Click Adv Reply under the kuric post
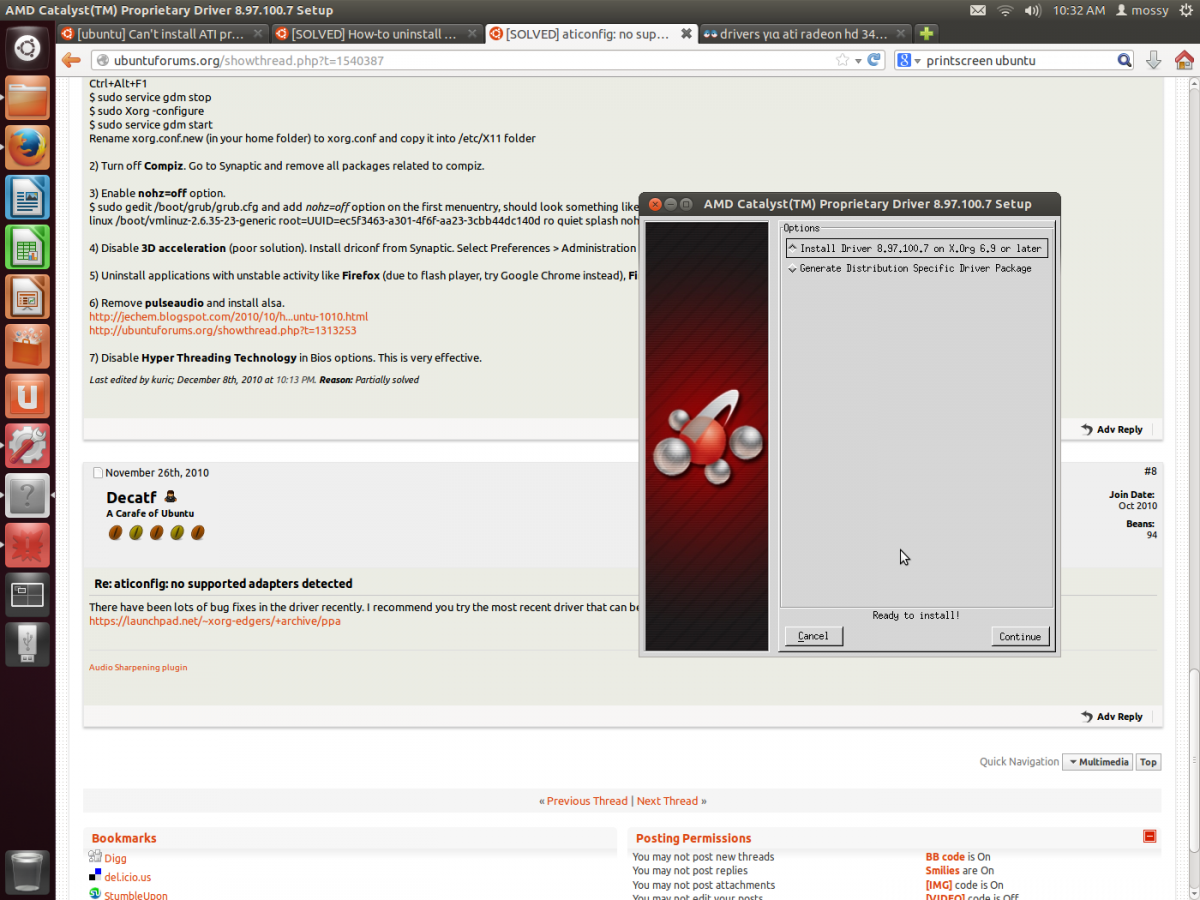 (x=1111, y=429)
